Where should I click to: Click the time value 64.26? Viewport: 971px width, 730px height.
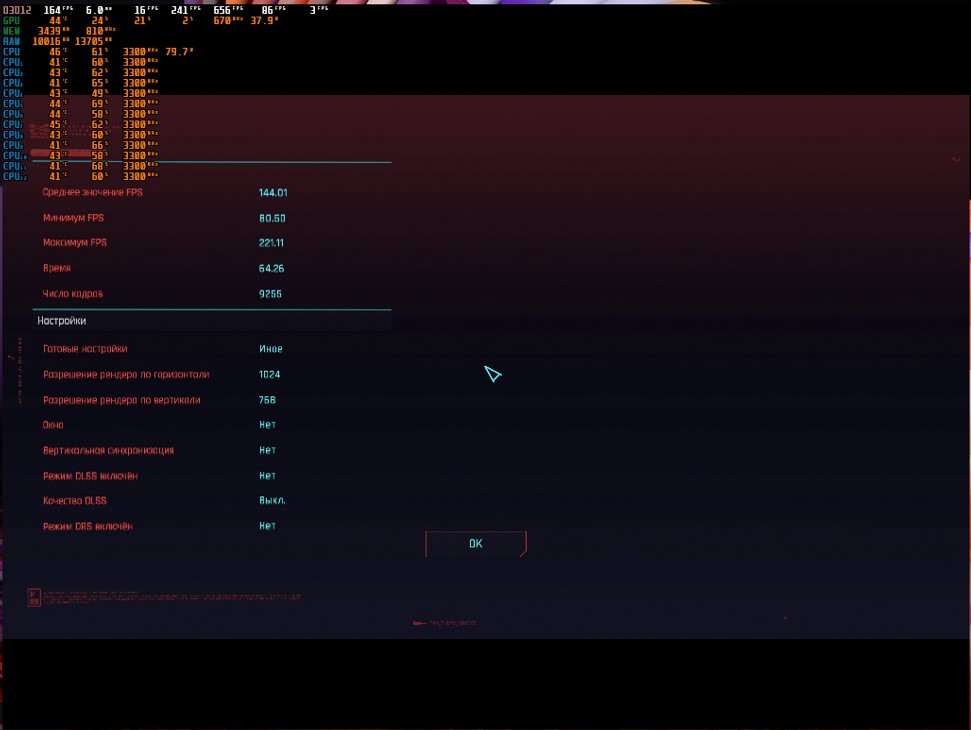point(271,268)
